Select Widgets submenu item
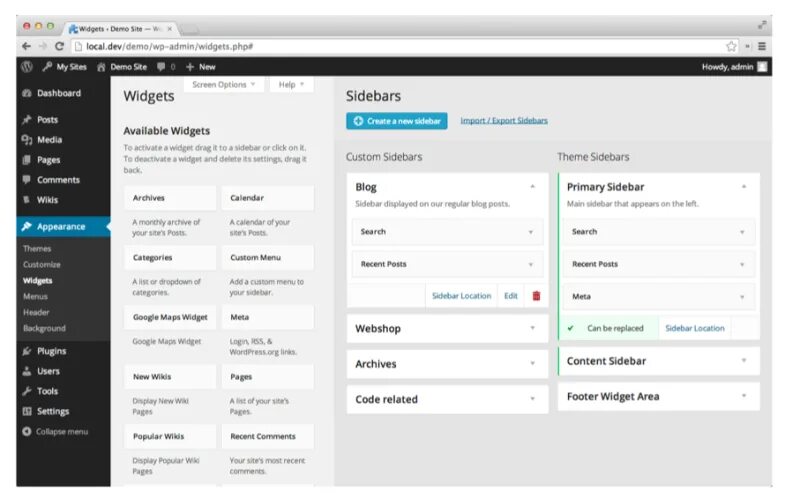Screen dimensions: 800x498 coord(38,281)
